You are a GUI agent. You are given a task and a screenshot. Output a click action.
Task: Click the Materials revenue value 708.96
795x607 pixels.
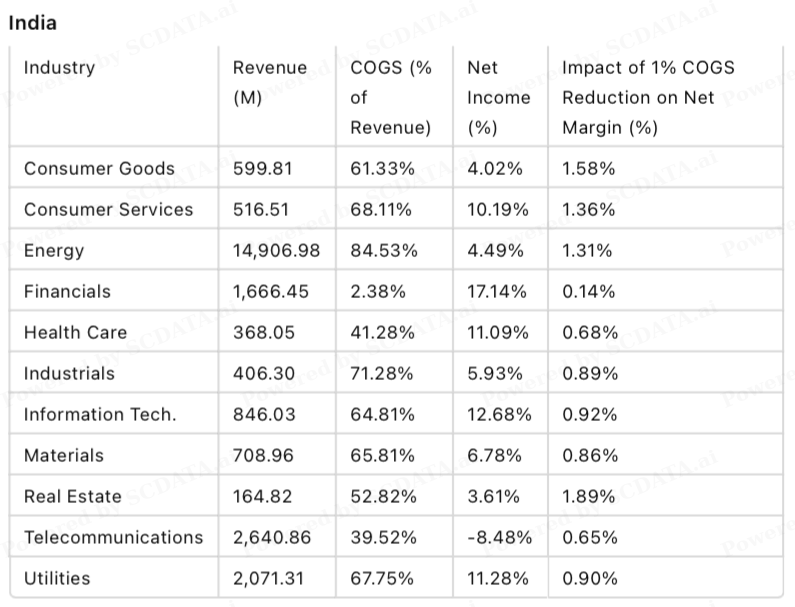click(263, 456)
